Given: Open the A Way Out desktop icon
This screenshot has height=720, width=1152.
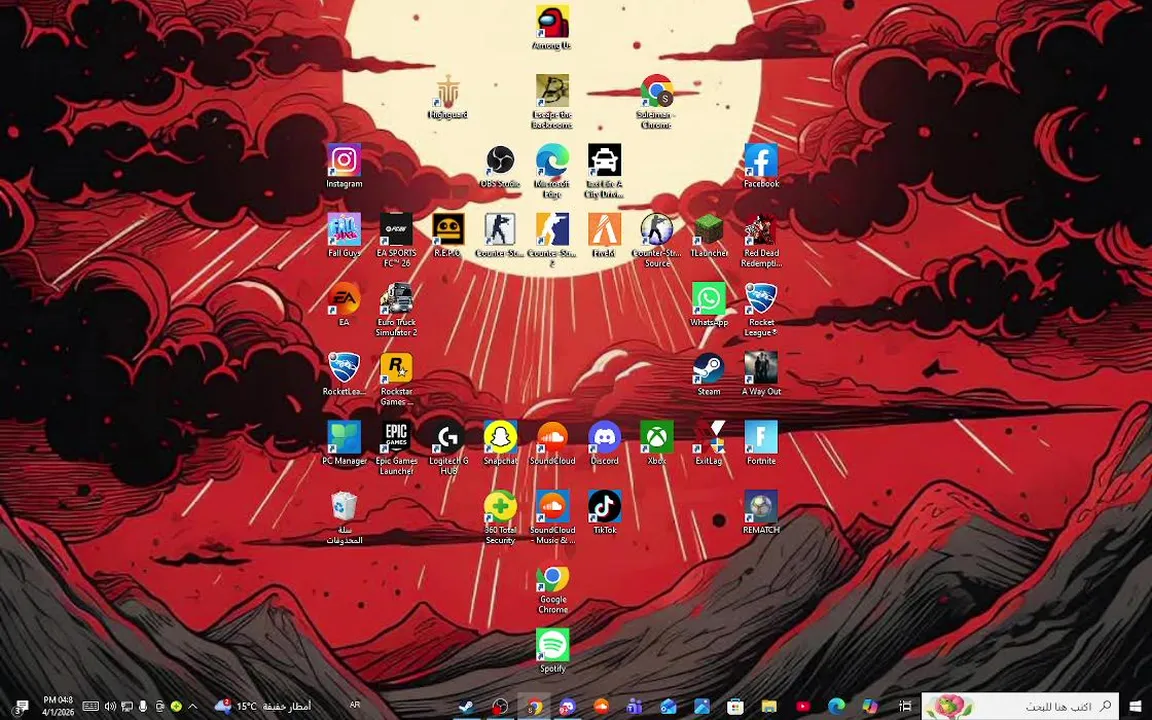Looking at the screenshot, I should click(761, 374).
